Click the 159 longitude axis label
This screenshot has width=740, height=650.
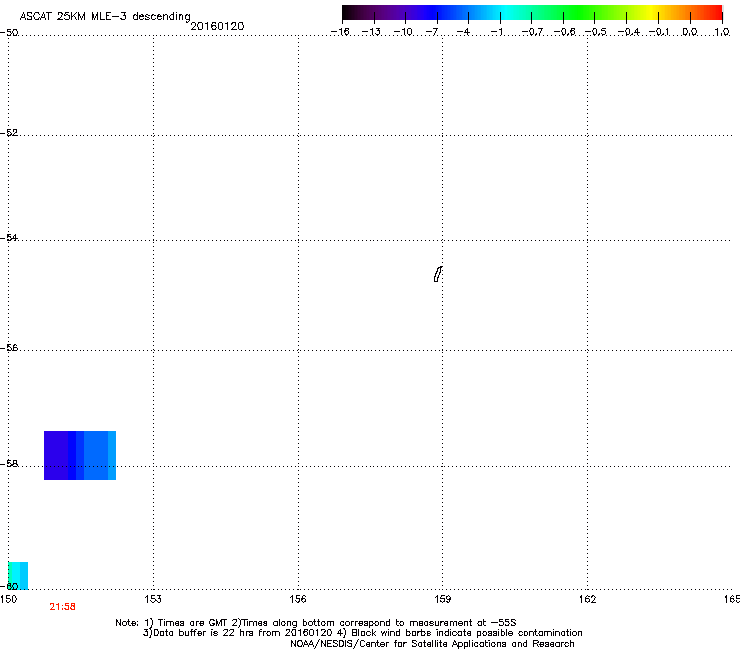pyautogui.click(x=442, y=599)
